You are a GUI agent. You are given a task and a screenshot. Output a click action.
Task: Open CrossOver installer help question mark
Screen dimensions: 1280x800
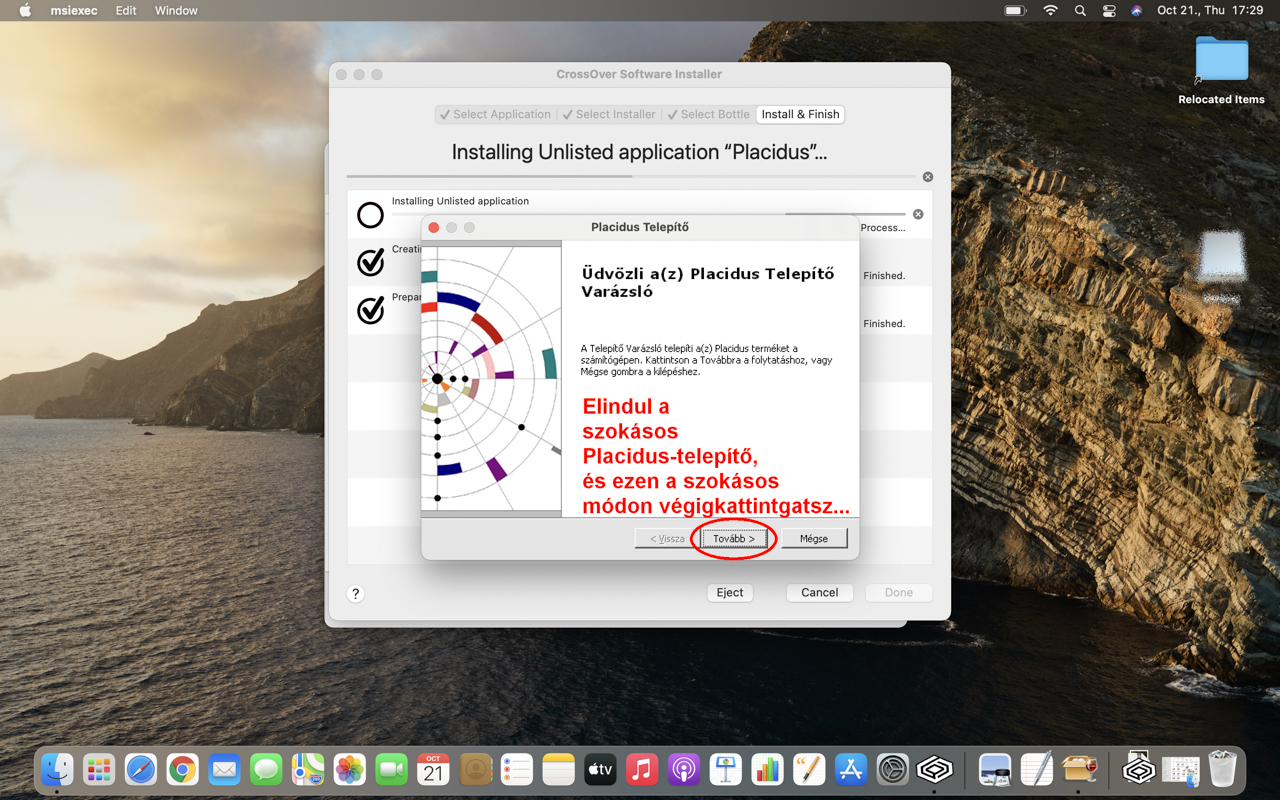[355, 593]
